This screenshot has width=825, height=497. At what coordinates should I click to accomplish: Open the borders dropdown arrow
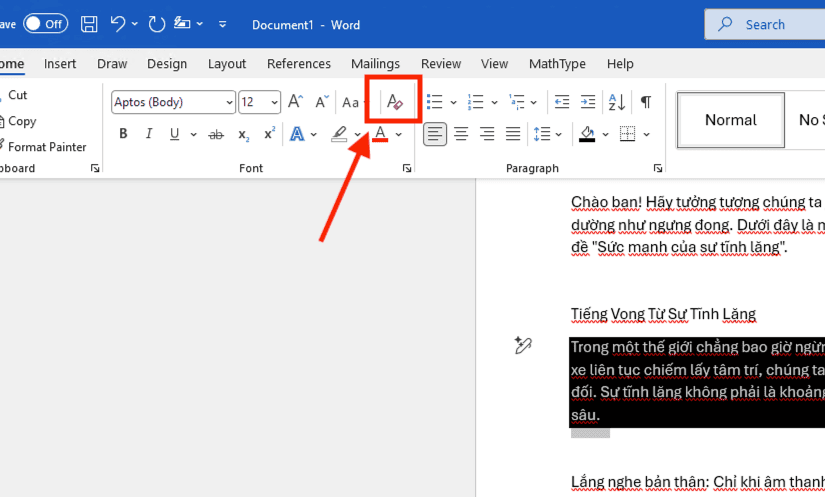(x=647, y=135)
